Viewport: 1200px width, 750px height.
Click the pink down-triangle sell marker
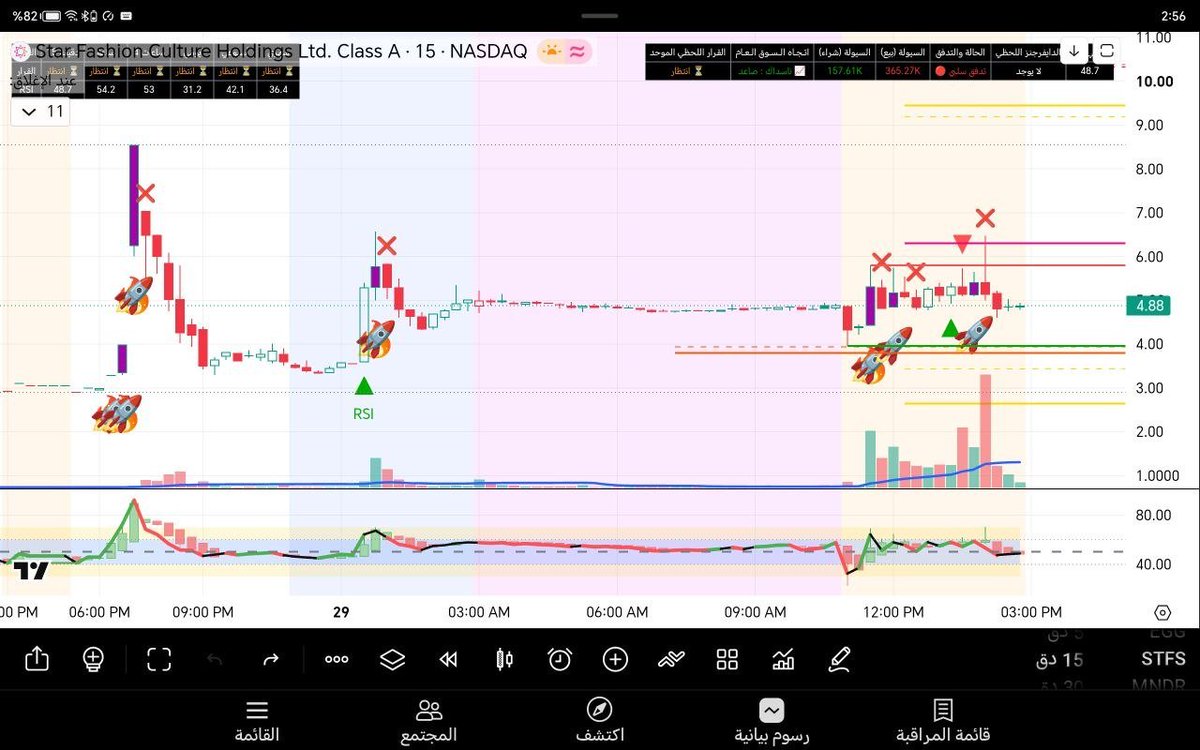961,243
